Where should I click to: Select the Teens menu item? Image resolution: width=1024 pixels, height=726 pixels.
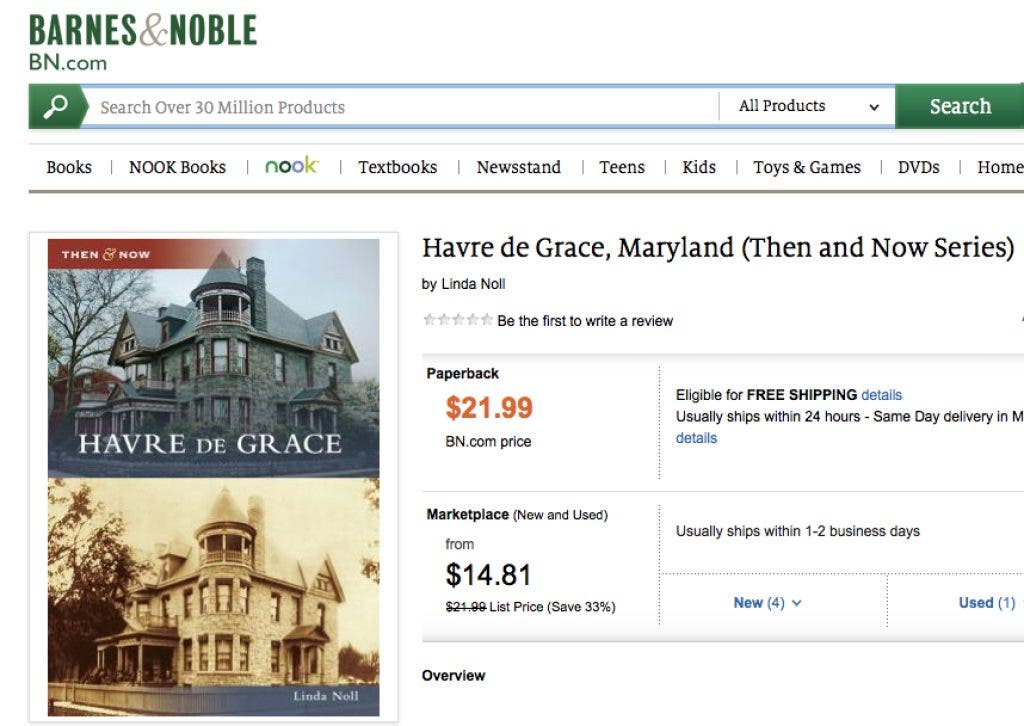point(622,167)
